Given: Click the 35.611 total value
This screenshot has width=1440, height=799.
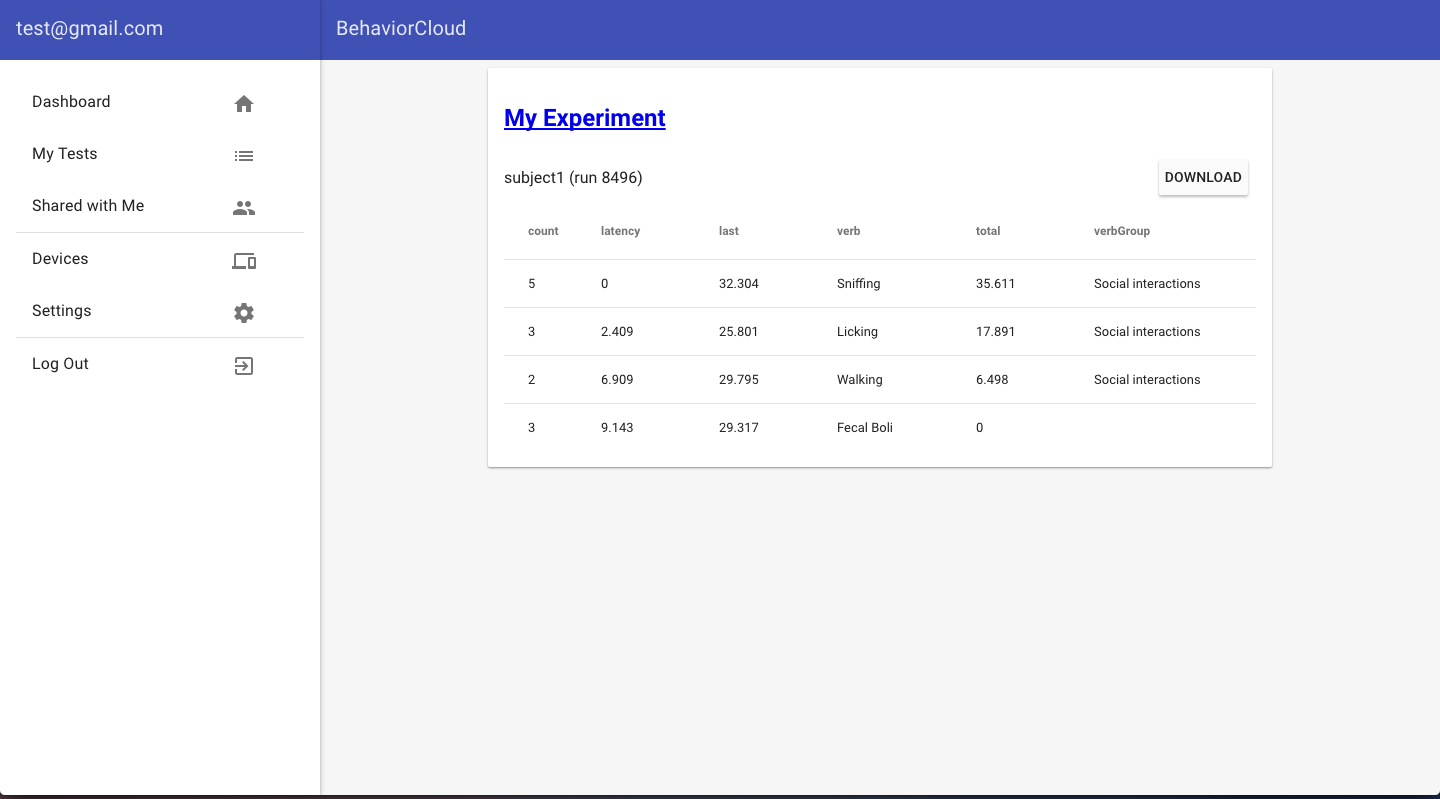Looking at the screenshot, I should [x=995, y=284].
